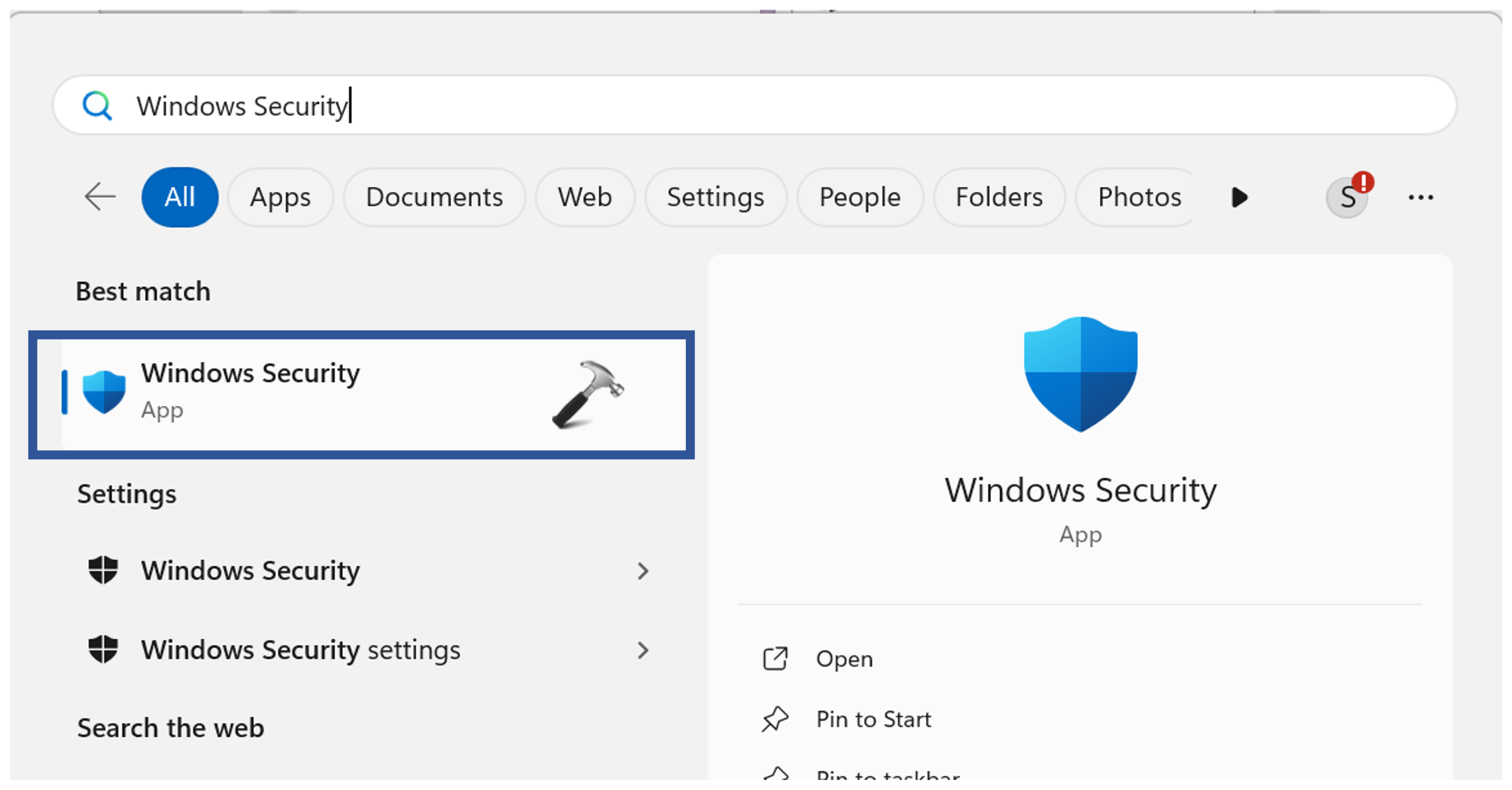
Task: Expand Windows Security settings result chevron
Action: pos(643,650)
